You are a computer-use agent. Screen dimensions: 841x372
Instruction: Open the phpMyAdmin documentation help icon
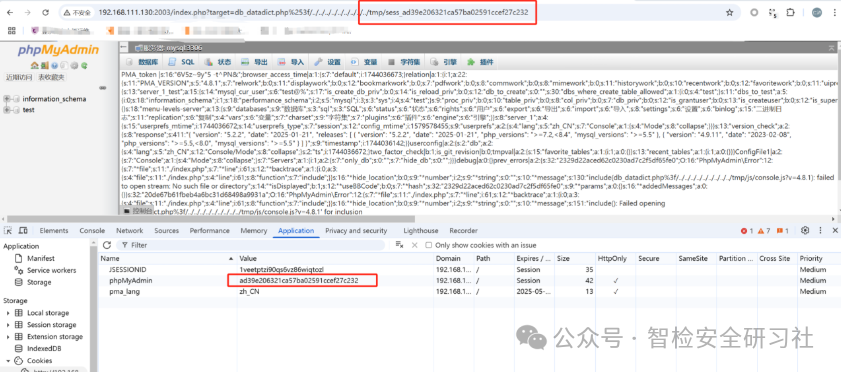click(55, 65)
